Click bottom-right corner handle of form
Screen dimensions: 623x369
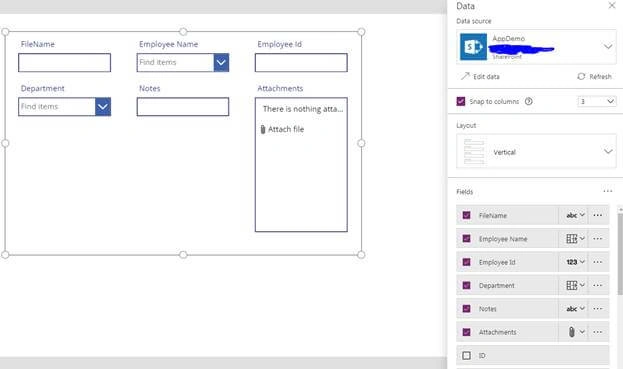[x=361, y=255]
